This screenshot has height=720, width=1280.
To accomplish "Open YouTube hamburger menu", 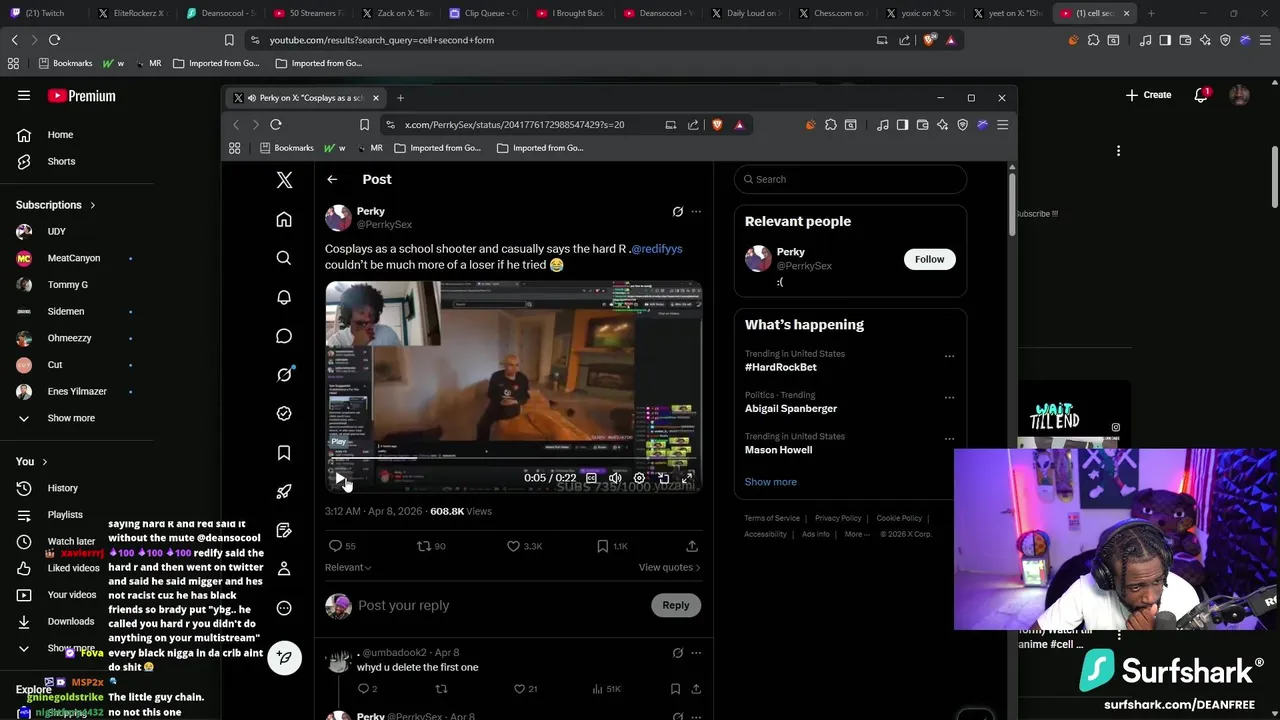I will tap(24, 96).
